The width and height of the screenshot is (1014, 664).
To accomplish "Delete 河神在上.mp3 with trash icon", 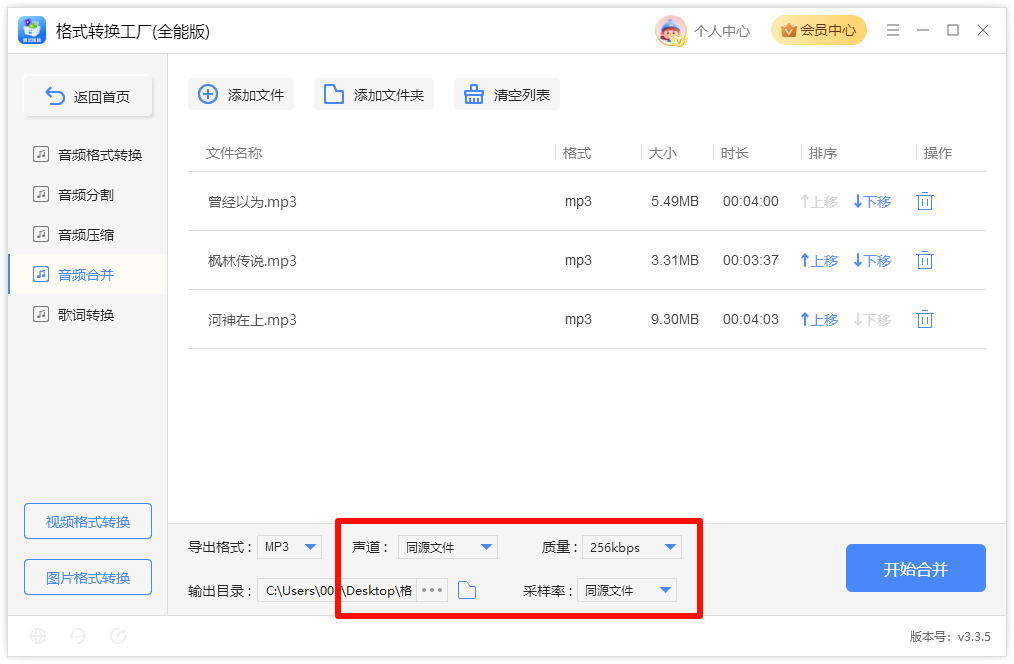I will (x=925, y=319).
